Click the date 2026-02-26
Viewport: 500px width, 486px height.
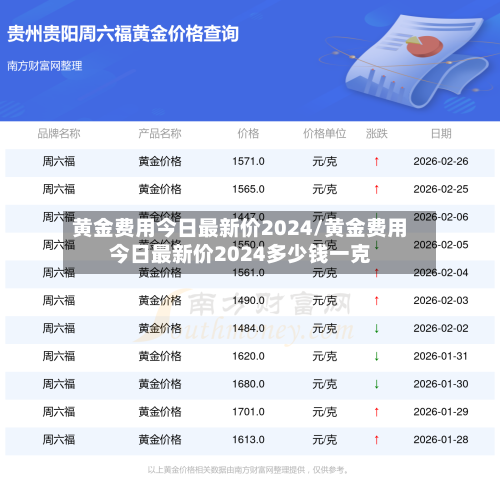(441, 162)
